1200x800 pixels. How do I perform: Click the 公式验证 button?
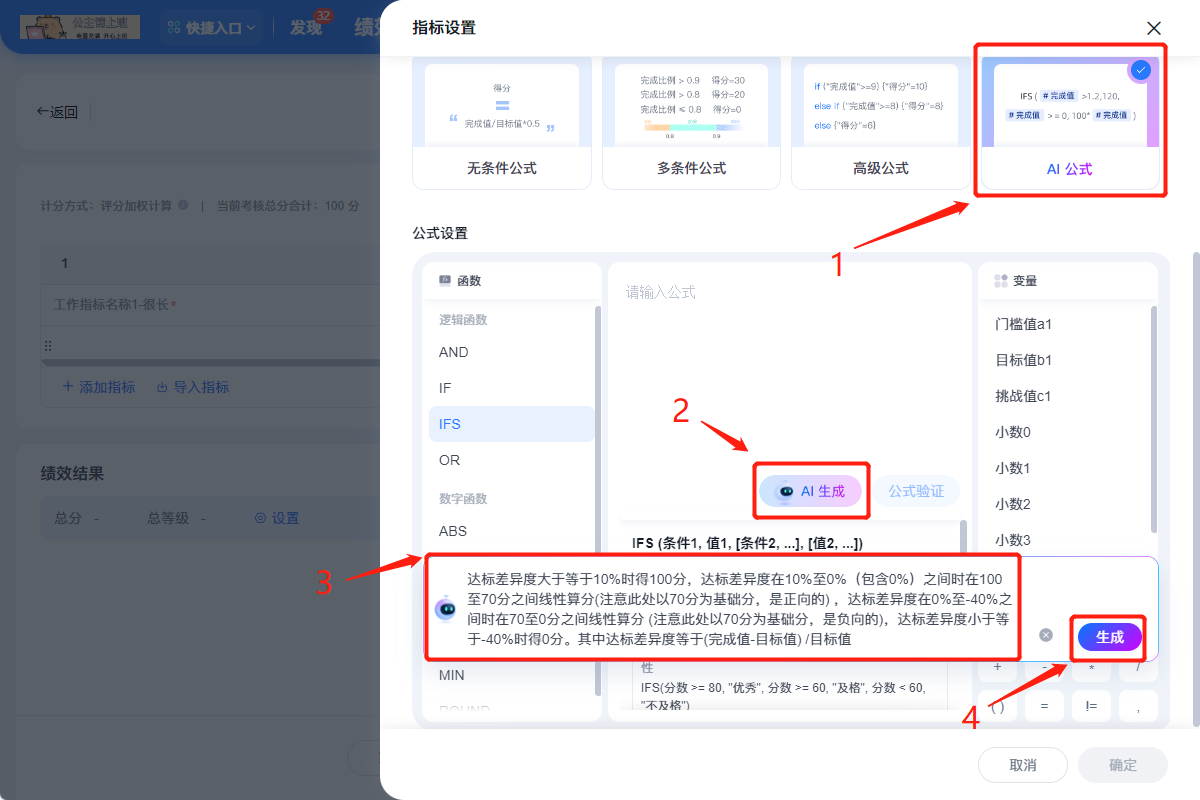pyautogui.click(x=916, y=491)
